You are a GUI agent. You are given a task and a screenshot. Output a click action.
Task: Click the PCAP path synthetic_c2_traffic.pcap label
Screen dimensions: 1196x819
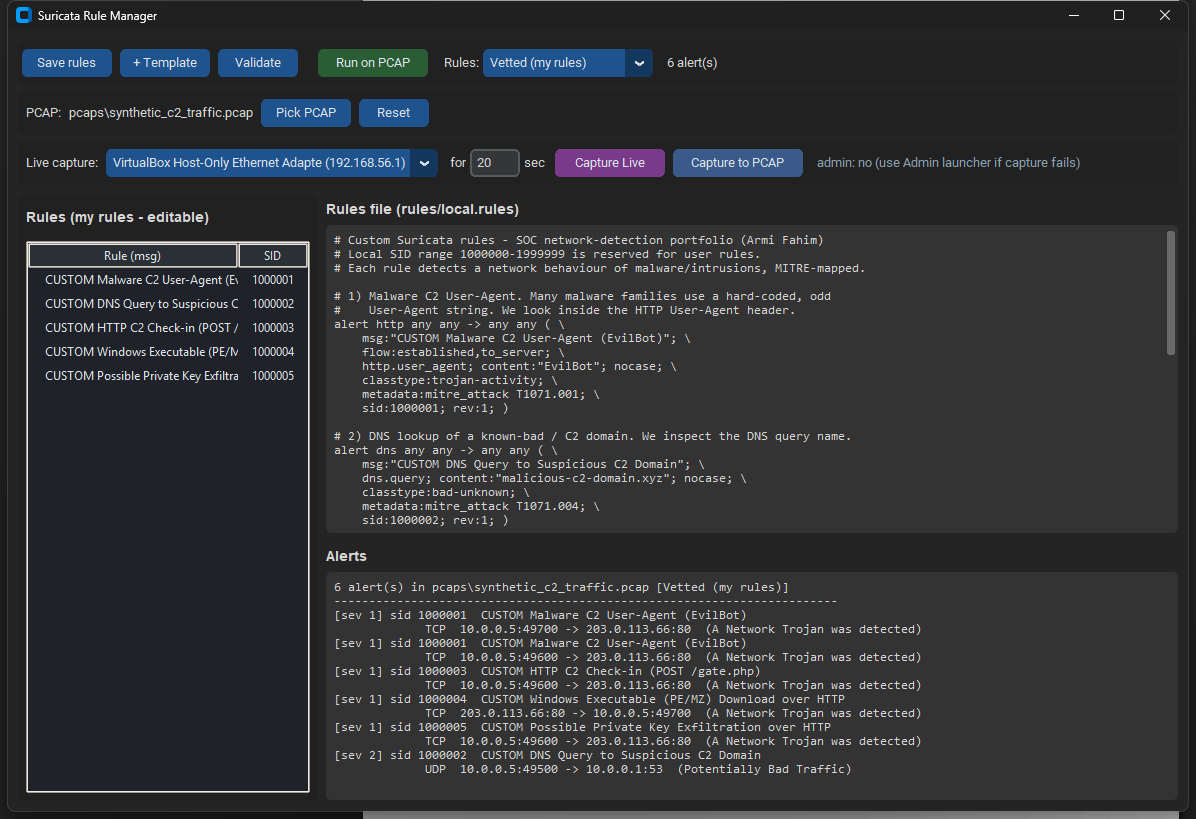[161, 113]
